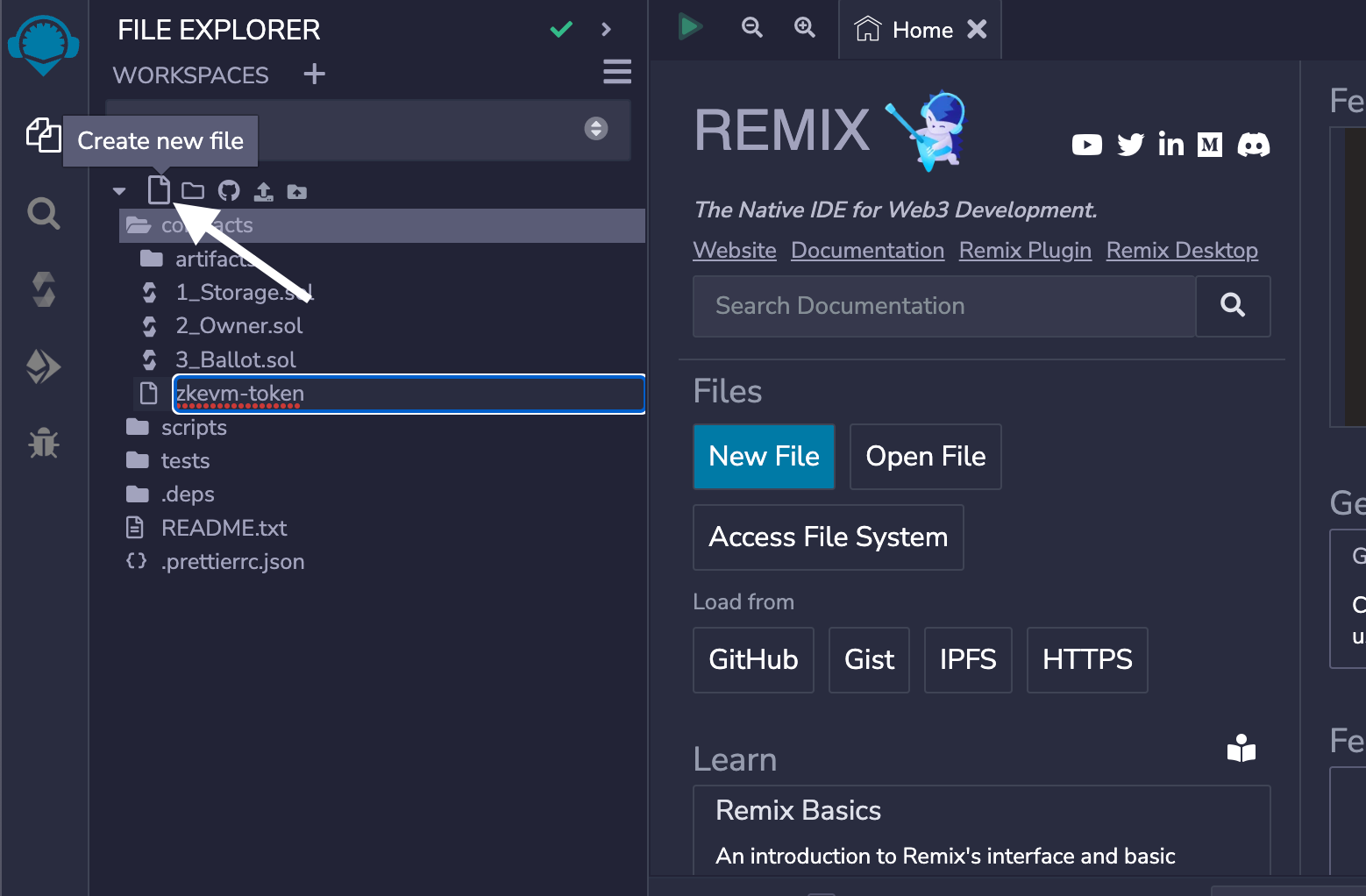This screenshot has width=1366, height=896.
Task: Load from HTTPS button
Action: (x=1087, y=660)
